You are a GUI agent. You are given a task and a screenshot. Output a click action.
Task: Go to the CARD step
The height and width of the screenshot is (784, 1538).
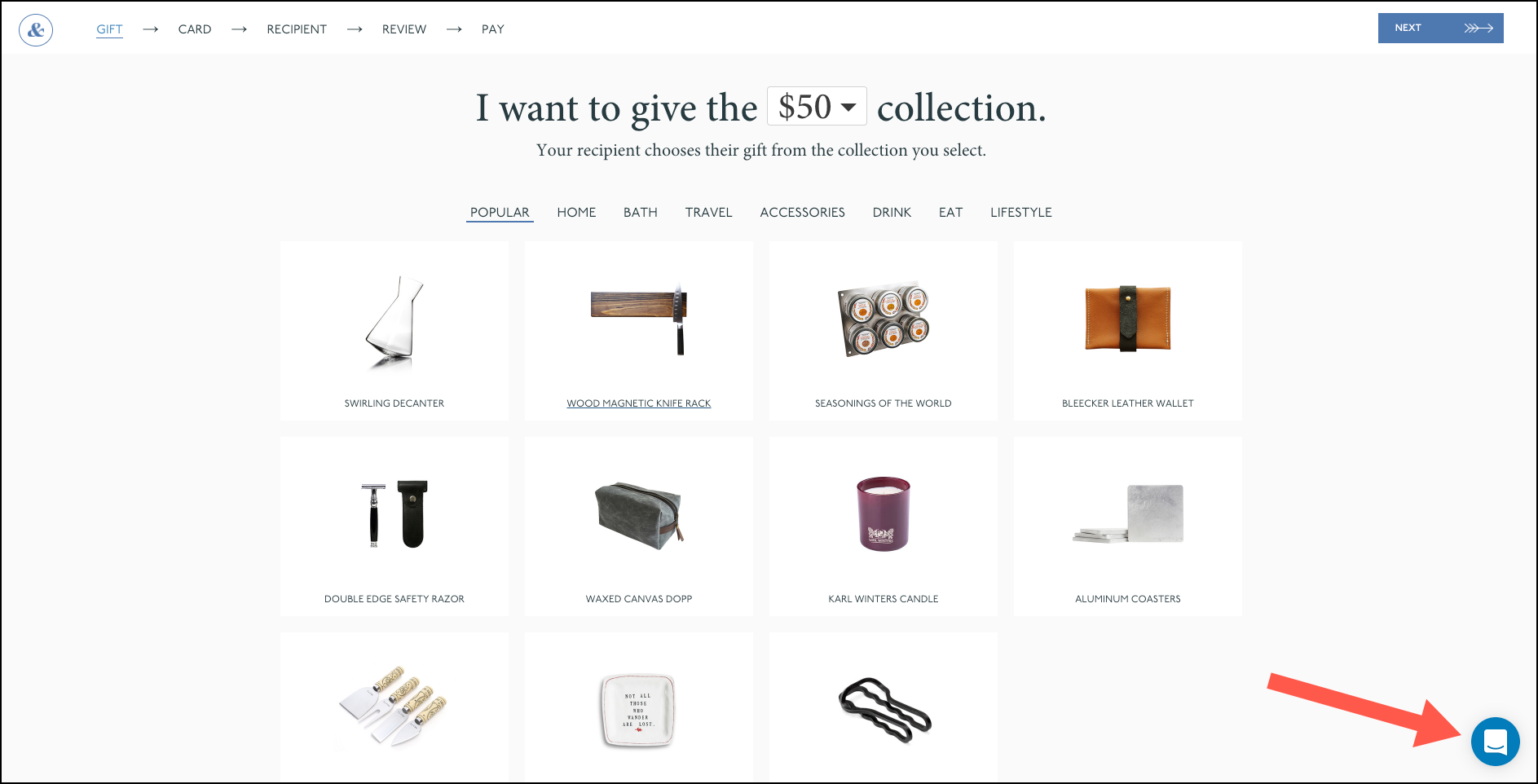pos(195,29)
